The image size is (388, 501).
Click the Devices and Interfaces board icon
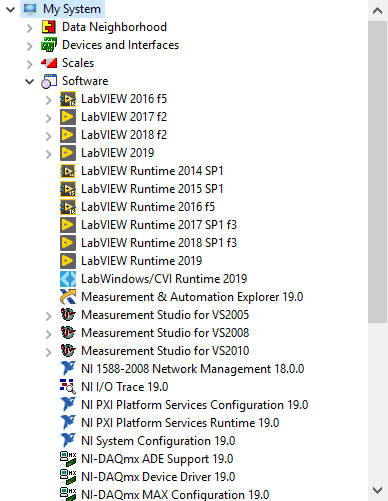point(49,45)
